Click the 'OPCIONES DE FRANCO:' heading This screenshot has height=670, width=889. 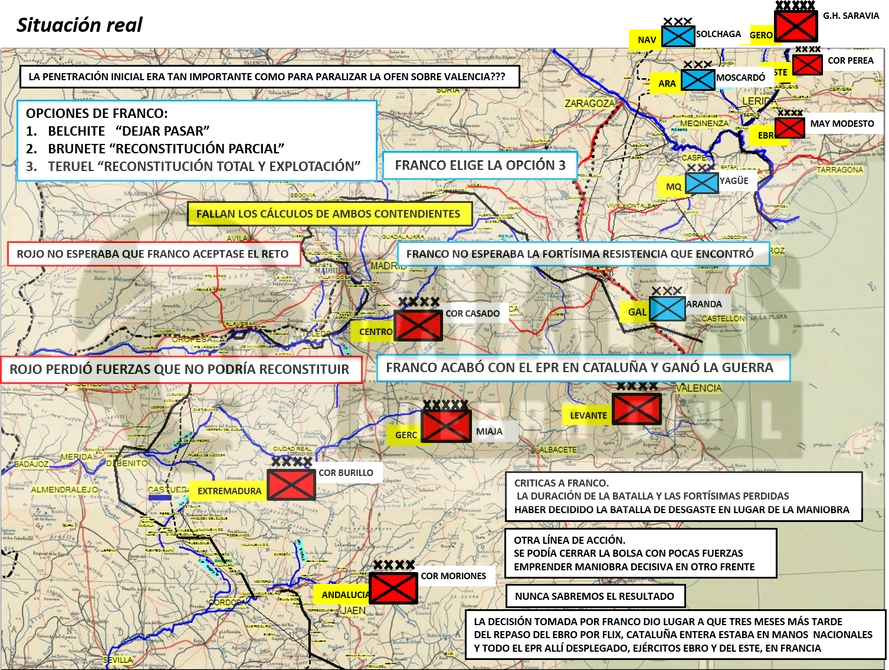click(96, 113)
